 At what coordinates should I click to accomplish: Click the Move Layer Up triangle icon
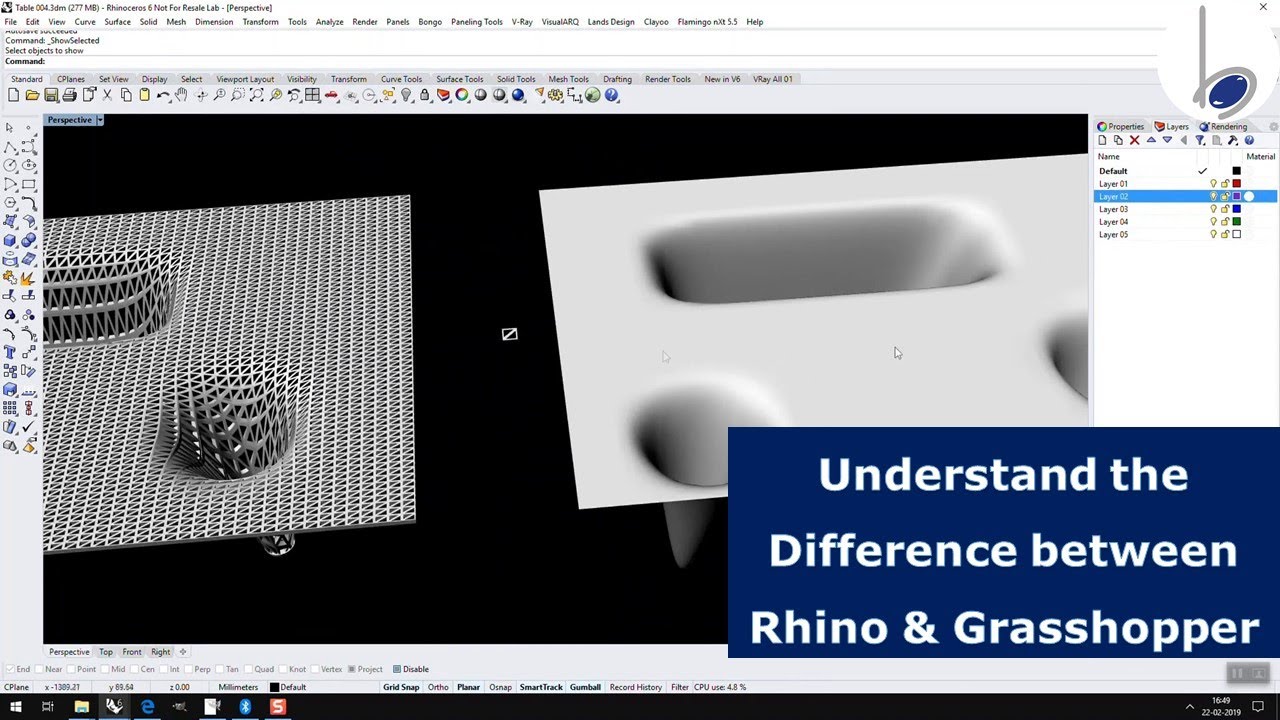(1151, 140)
